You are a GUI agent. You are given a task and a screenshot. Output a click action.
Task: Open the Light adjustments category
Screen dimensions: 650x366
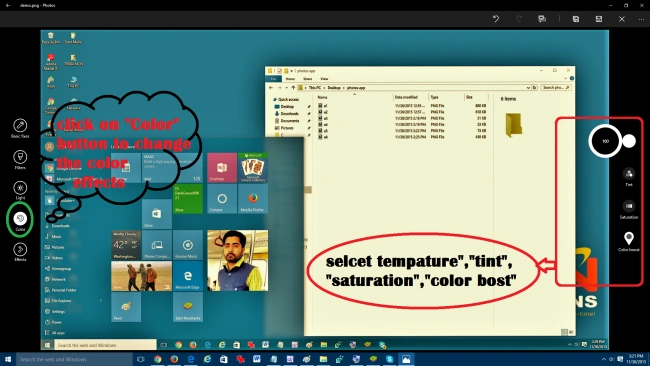[x=20, y=190]
